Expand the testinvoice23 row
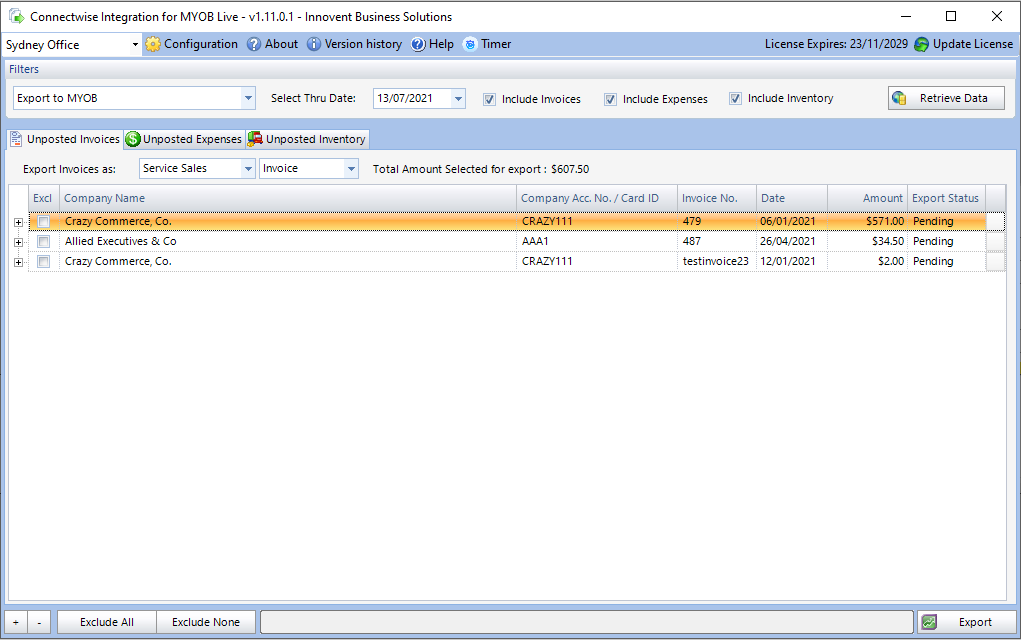Image resolution: width=1021 pixels, height=640 pixels. (x=18, y=262)
